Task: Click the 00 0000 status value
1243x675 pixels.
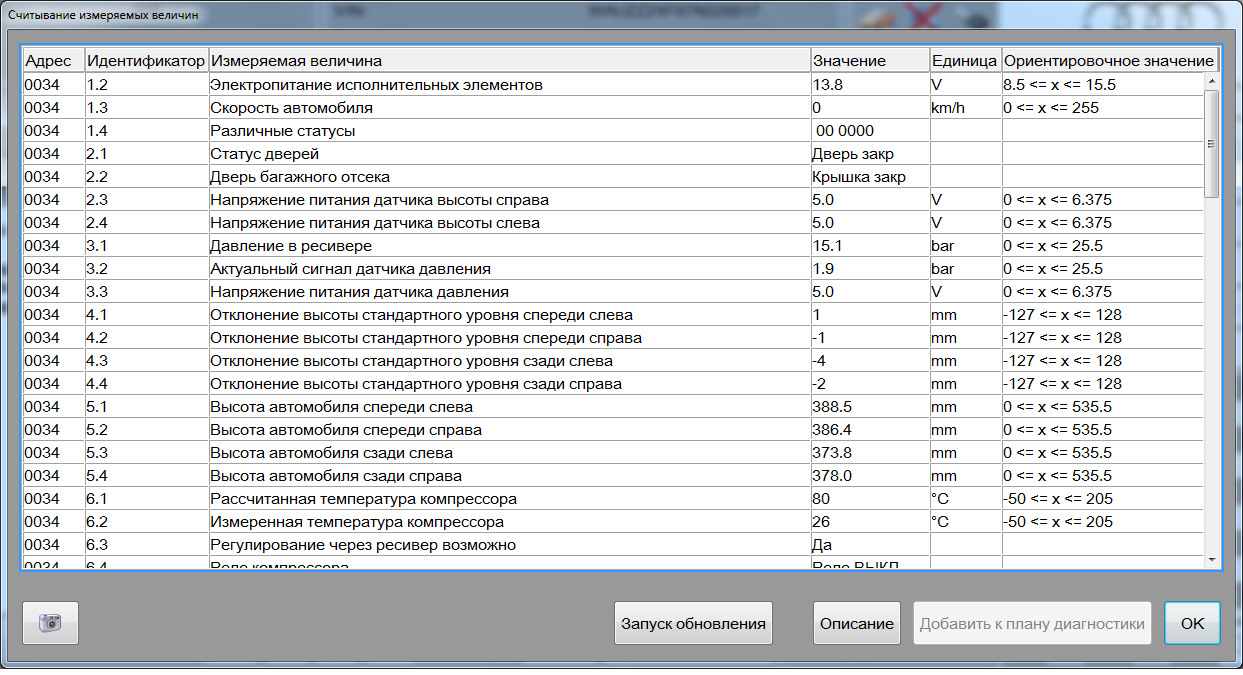Action: (x=870, y=131)
